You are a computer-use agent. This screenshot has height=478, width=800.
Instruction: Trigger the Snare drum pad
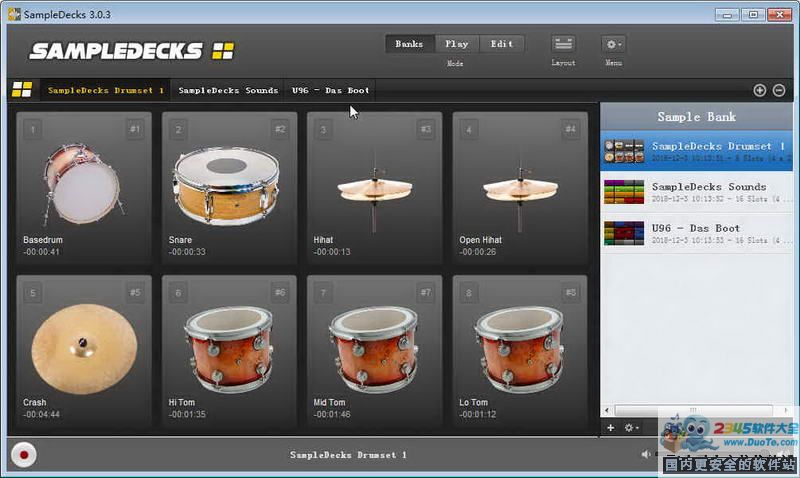(229, 187)
